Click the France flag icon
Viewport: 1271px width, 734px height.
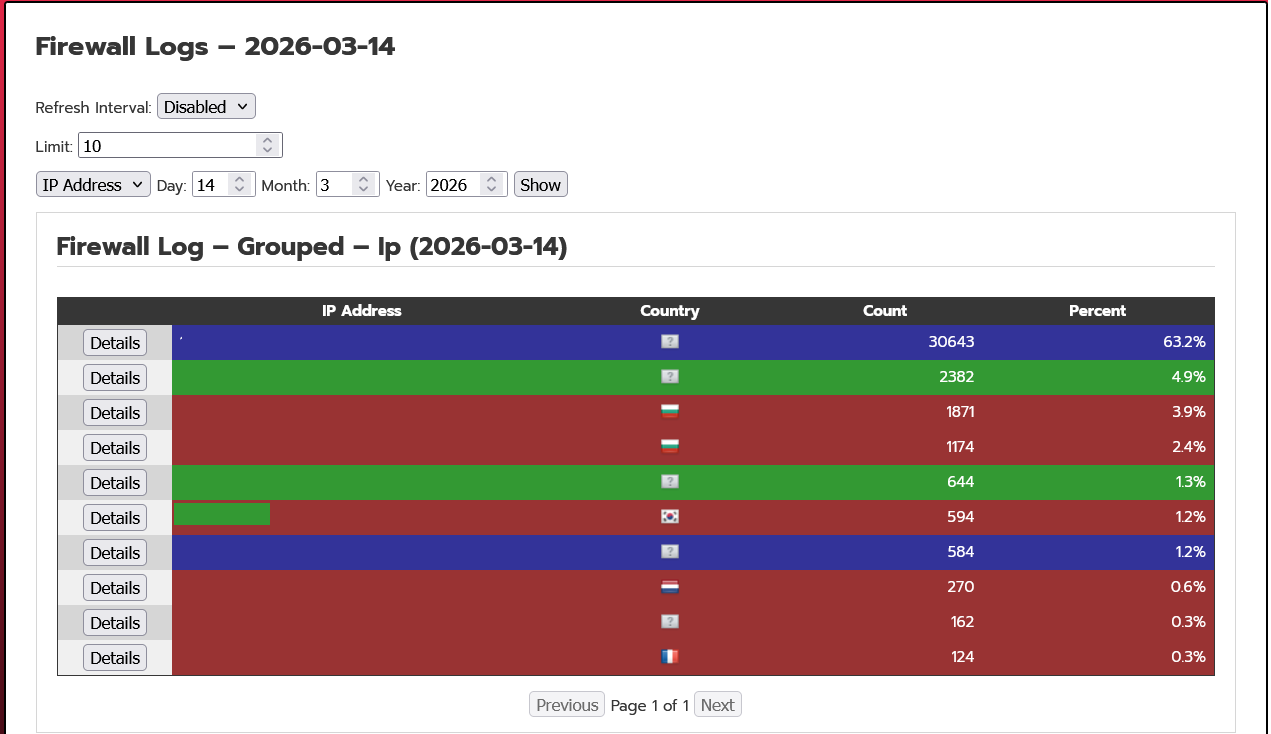click(670, 657)
